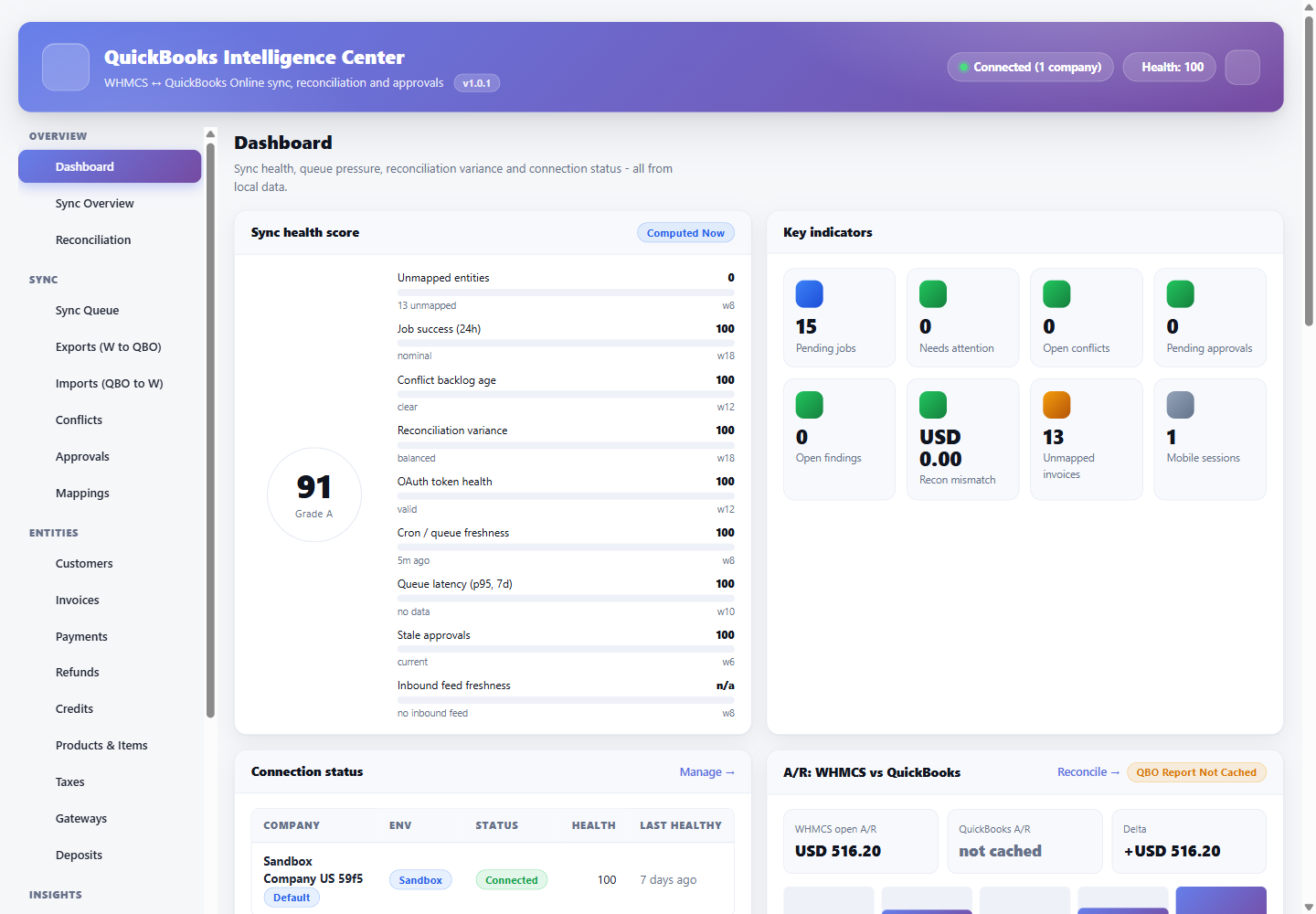
Task: Click the blue Pending jobs icon
Action: pos(810,294)
